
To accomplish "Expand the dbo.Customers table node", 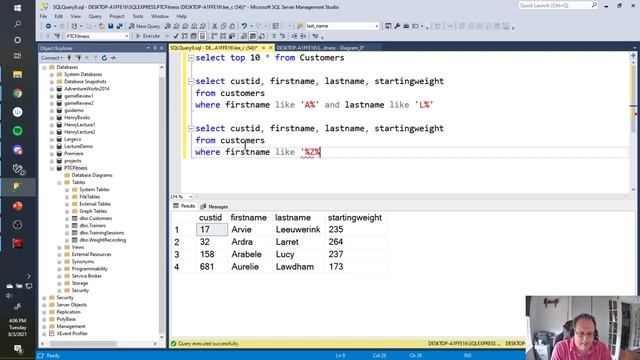I will [x=67, y=218].
